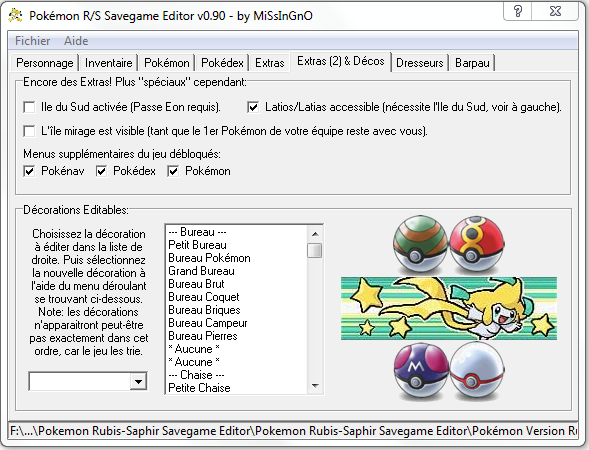
Task: Uncheck the Pokénav menu checkbox
Action: point(29,171)
